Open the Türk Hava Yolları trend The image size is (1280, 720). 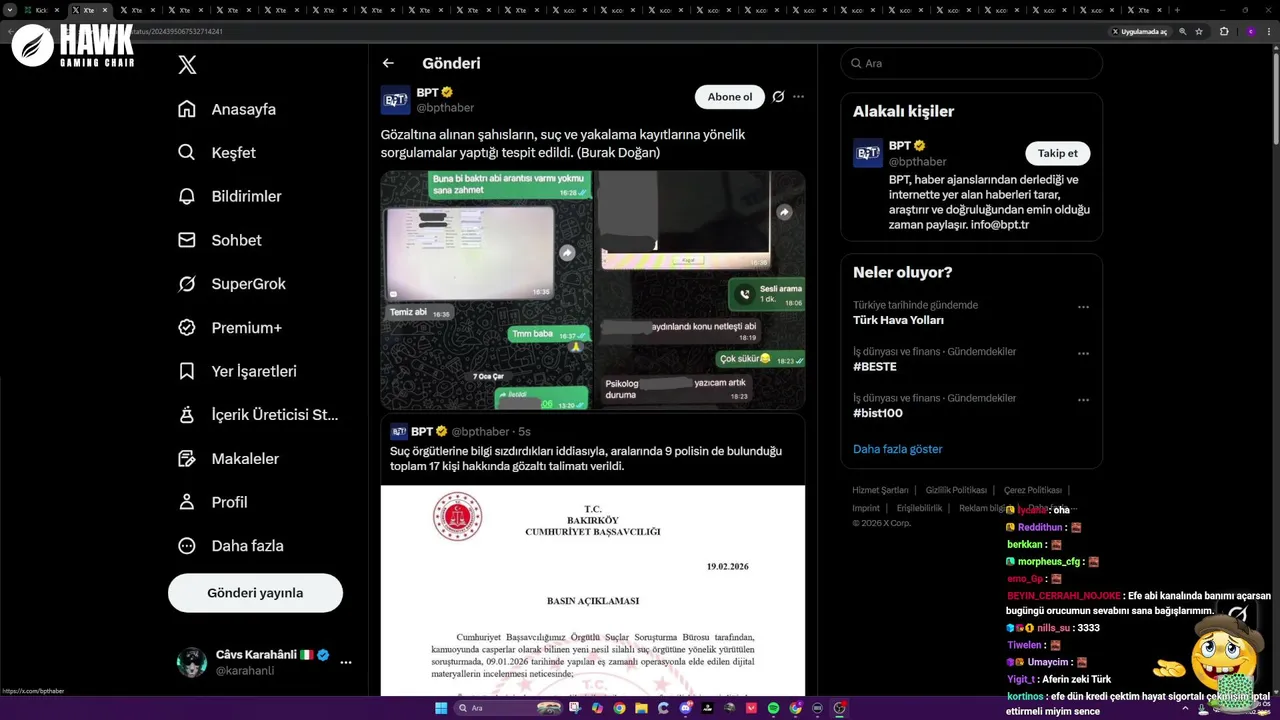[x=898, y=320]
